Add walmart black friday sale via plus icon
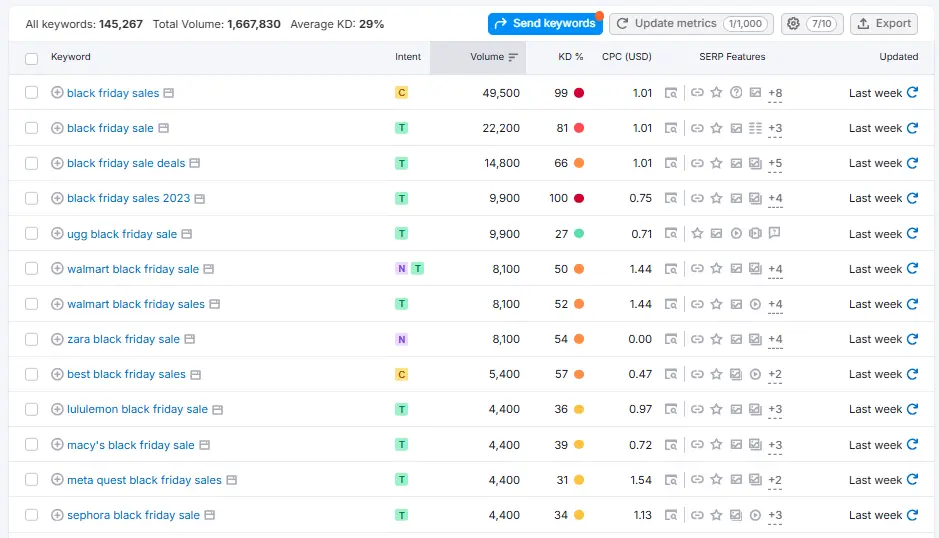 click(x=57, y=269)
